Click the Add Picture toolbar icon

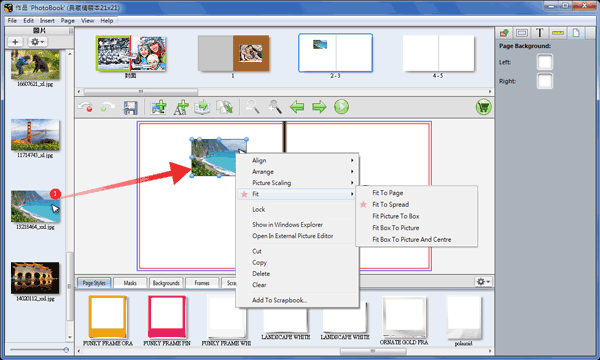click(x=158, y=107)
